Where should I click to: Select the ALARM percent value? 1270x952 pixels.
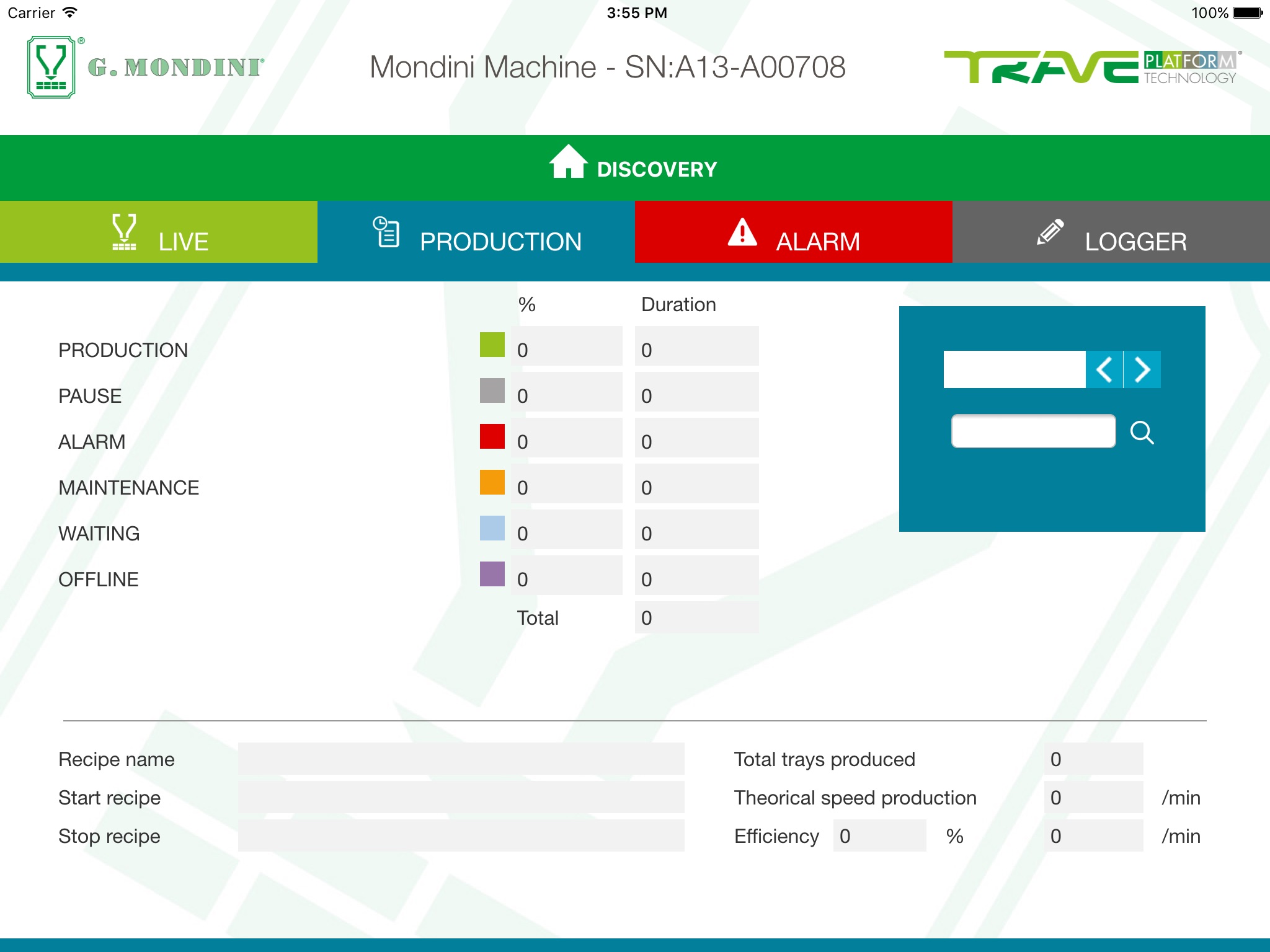pos(567,438)
